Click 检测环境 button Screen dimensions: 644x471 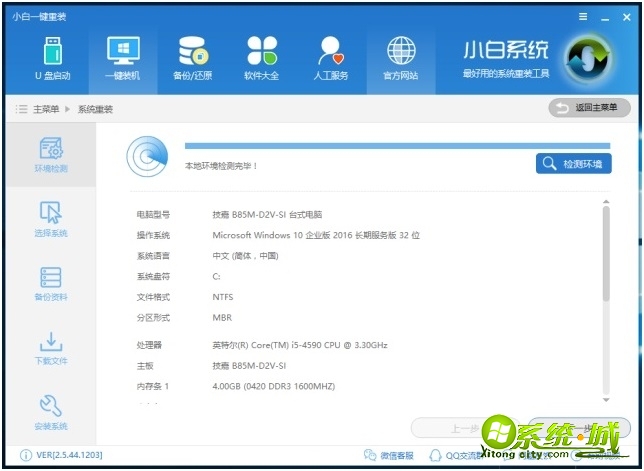coord(573,164)
